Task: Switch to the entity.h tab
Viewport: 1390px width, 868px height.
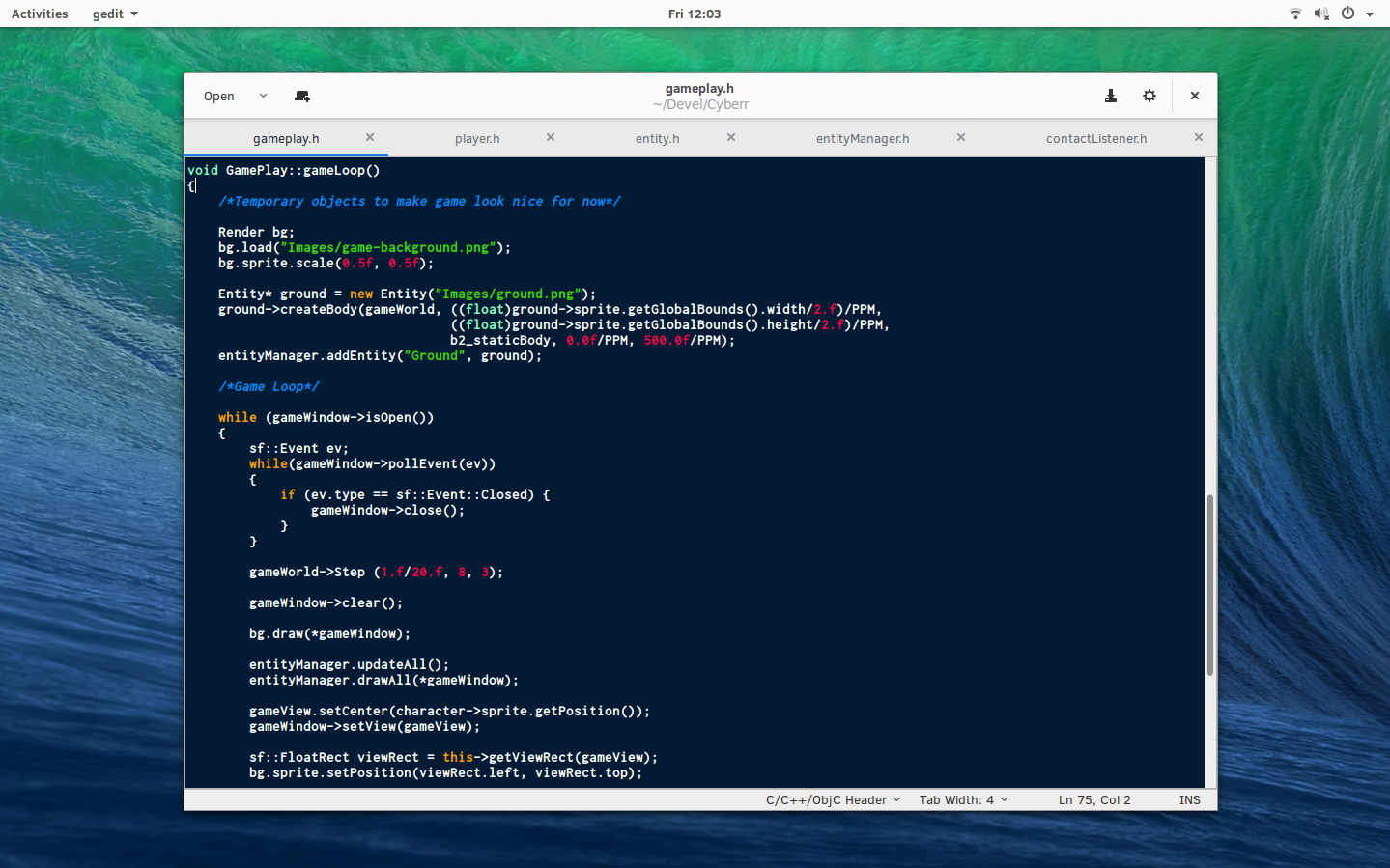Action: pos(658,139)
